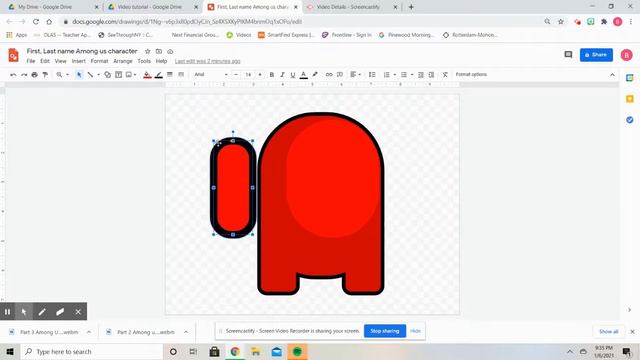Open the Border dash menu
This screenshot has width=640, height=360.
coord(181,75)
